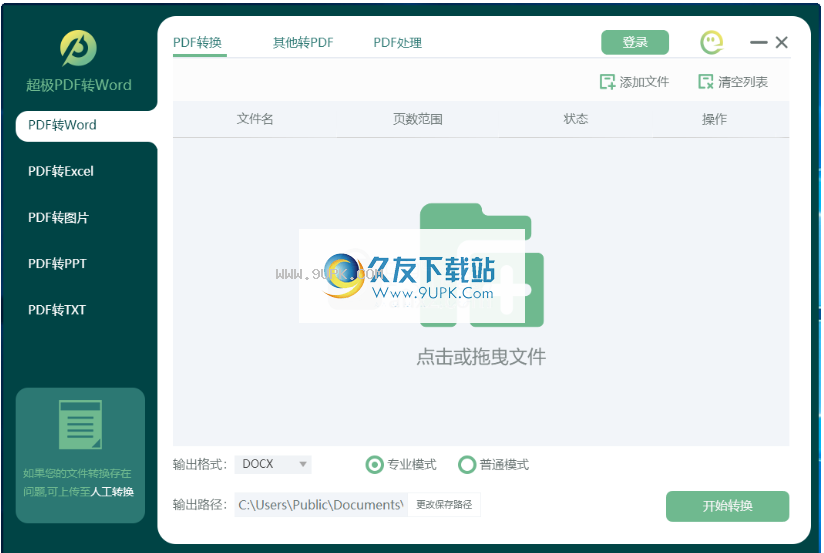Click the 页数范围 column header
The image size is (824, 553).
pyautogui.click(x=418, y=119)
